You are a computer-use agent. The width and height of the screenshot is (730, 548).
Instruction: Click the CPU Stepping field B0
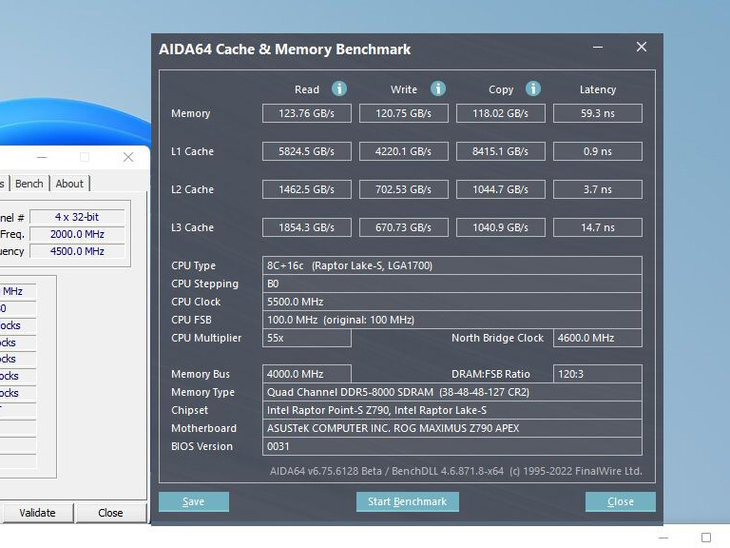pos(452,284)
